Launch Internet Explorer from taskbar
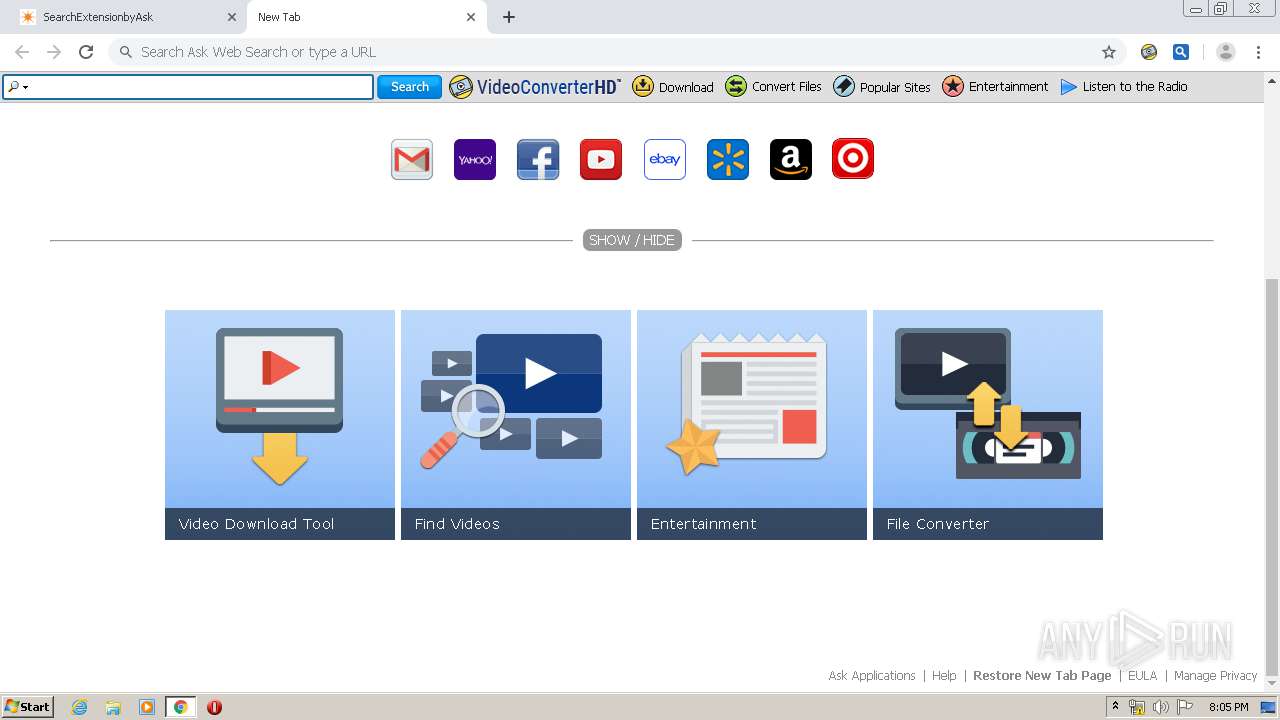The height and width of the screenshot is (720, 1280). pyautogui.click(x=79, y=707)
